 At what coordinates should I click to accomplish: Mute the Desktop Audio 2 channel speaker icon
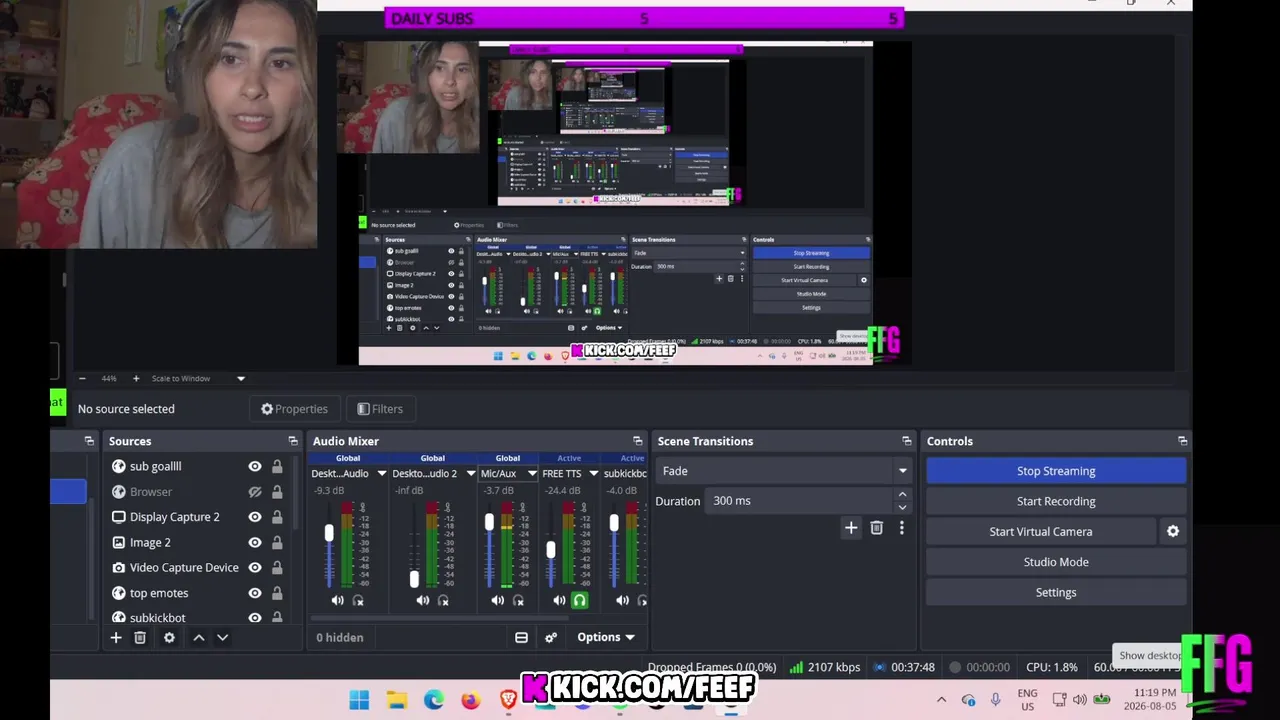[423, 600]
